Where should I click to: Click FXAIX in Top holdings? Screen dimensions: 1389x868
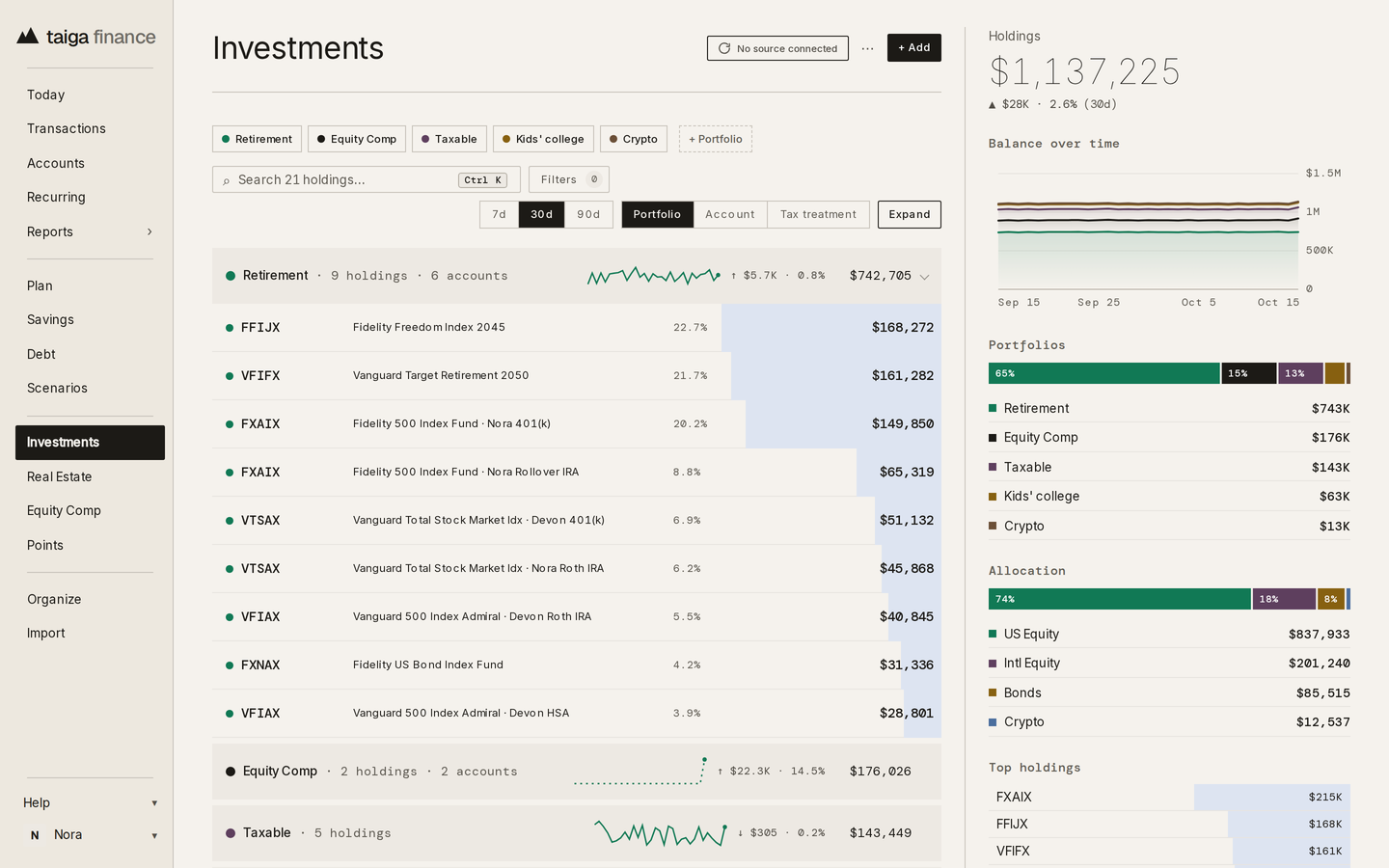pos(1169,797)
